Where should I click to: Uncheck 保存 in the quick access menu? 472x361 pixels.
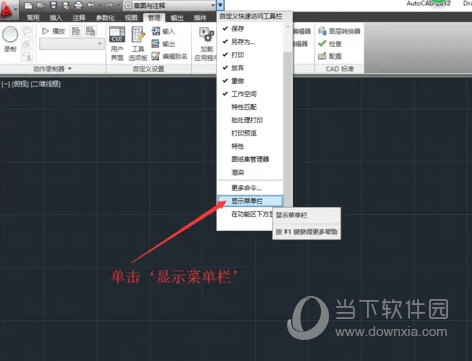[250, 29]
